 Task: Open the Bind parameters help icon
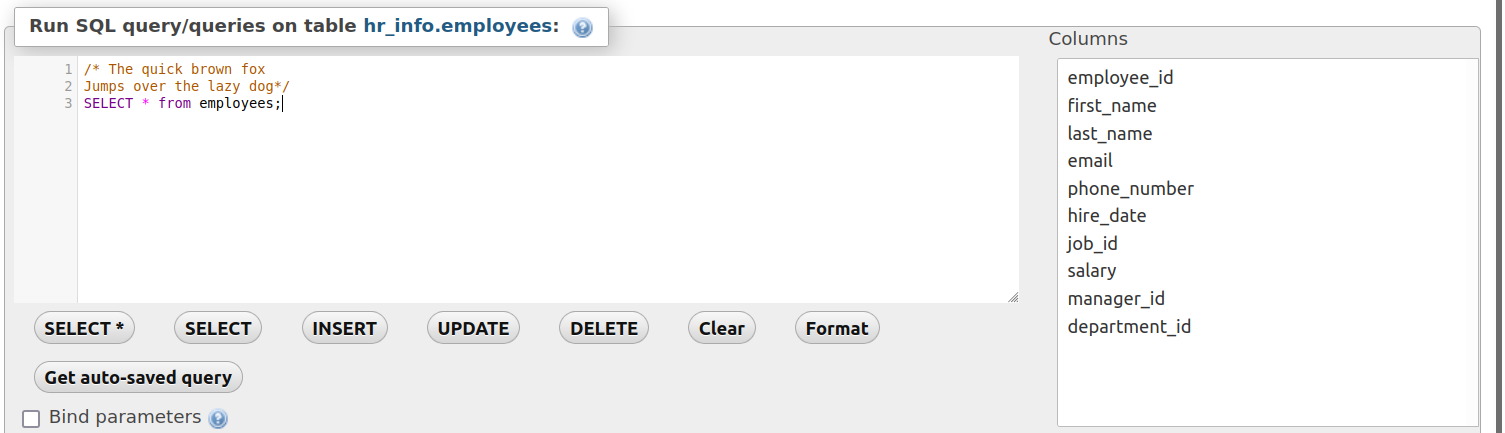coord(218,419)
